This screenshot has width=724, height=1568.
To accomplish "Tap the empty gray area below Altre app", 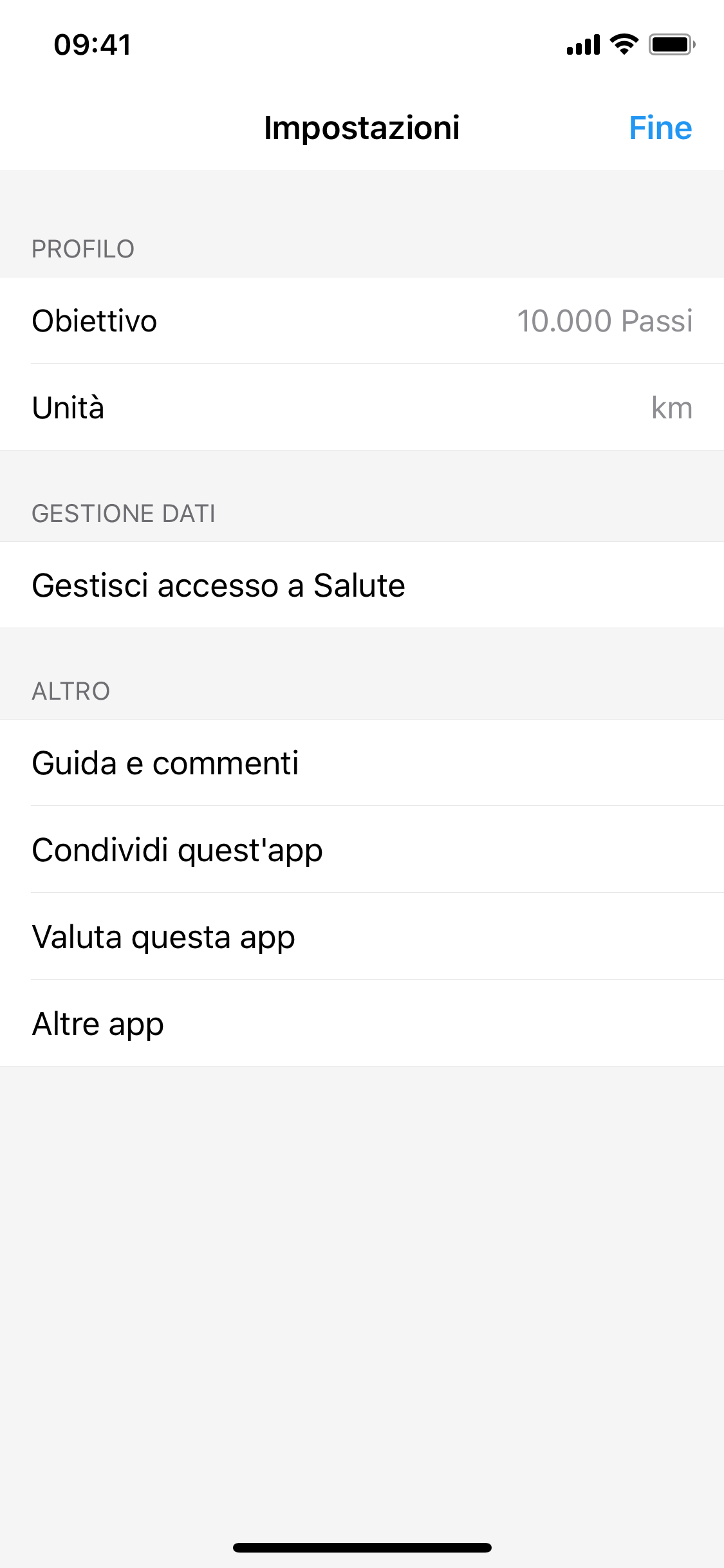I will 362,1255.
